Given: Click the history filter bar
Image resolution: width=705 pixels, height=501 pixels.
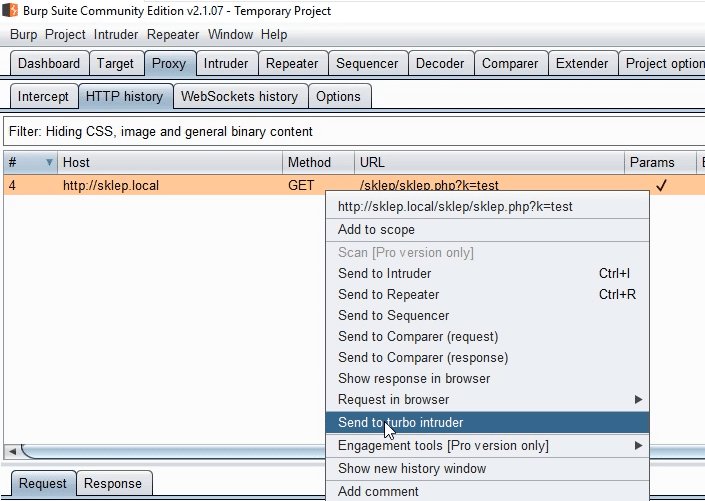Looking at the screenshot, I should 354,131.
